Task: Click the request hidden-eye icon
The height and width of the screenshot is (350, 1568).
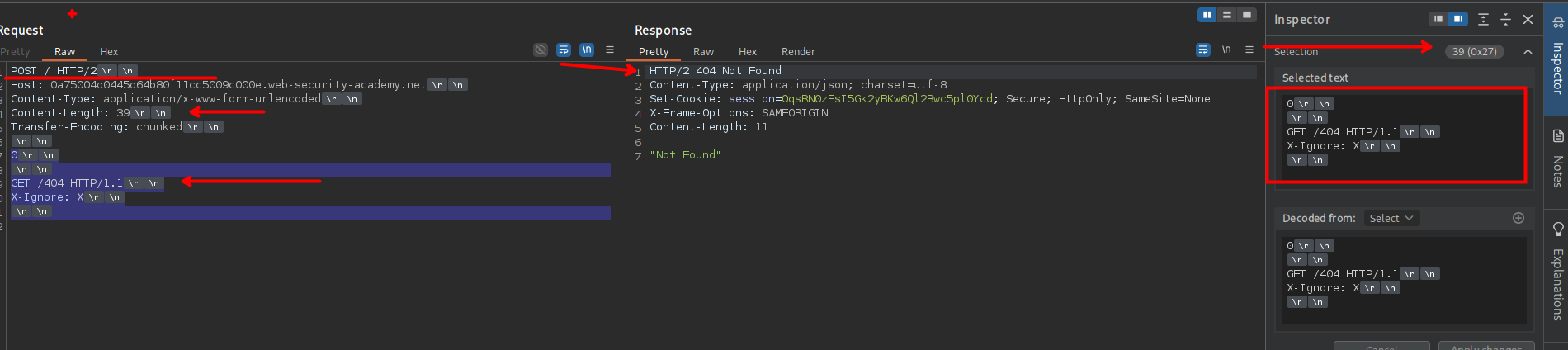Action: (x=541, y=50)
